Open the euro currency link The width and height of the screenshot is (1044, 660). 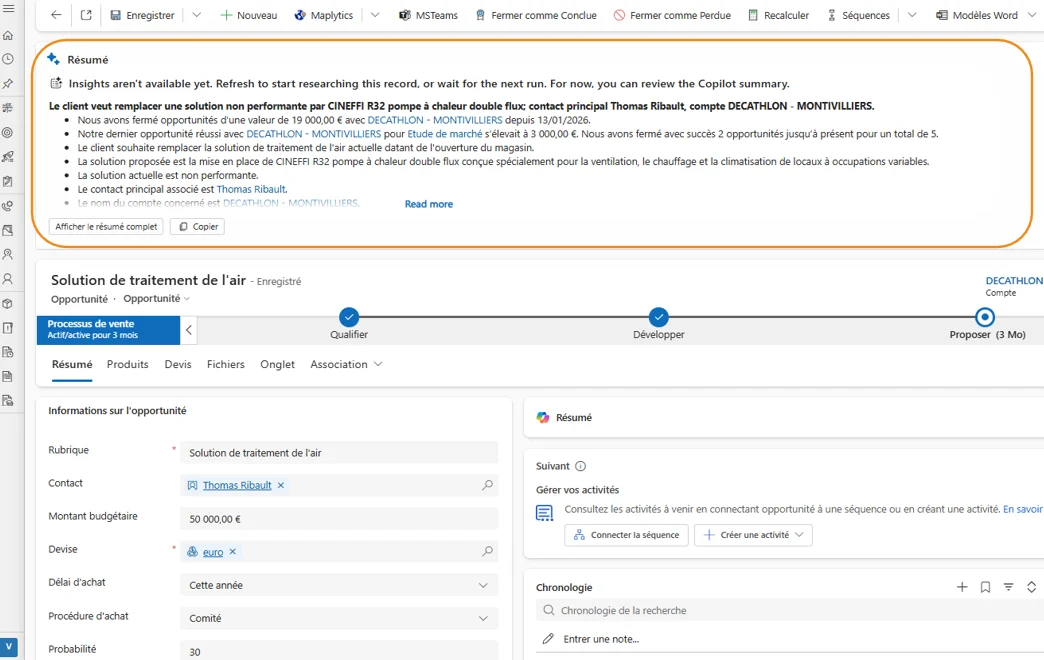pos(213,552)
